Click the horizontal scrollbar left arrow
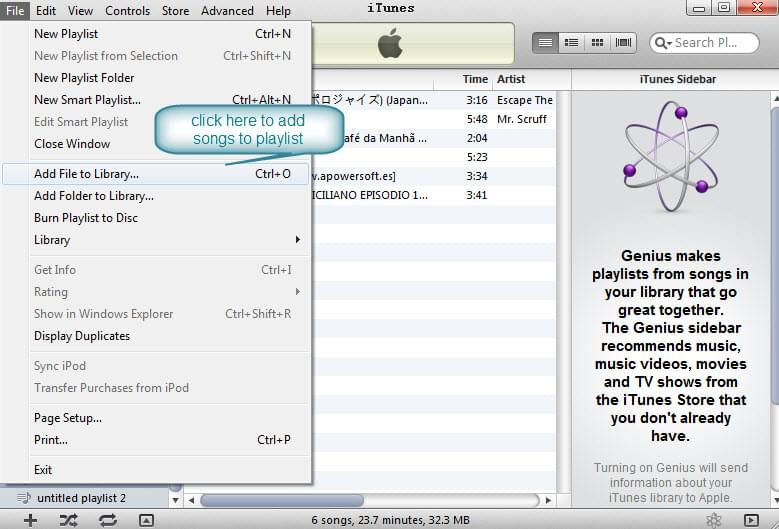 [x=191, y=500]
